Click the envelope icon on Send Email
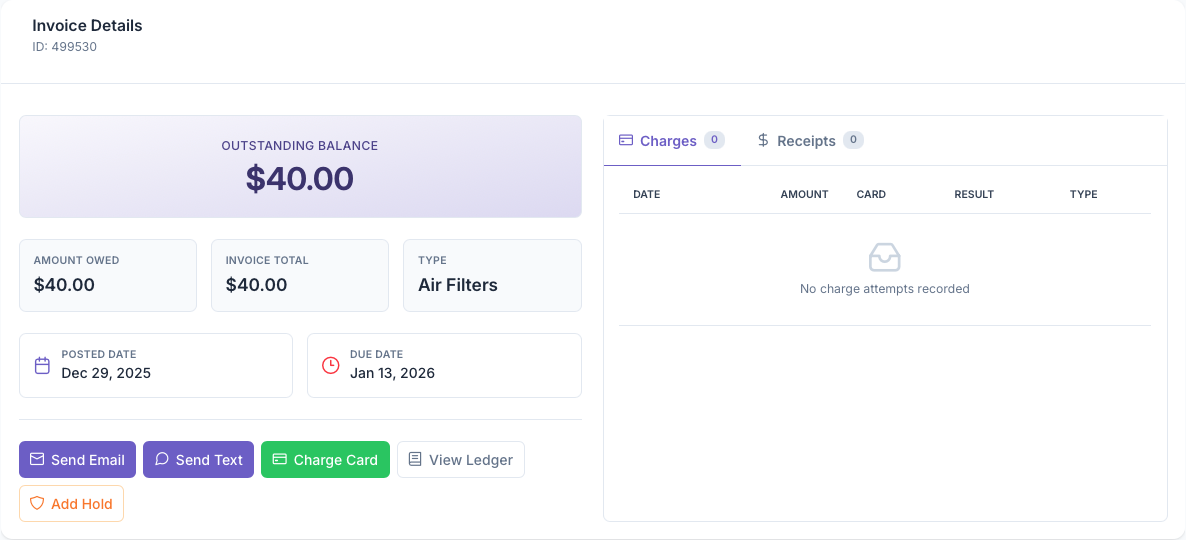The image size is (1186, 540). click(x=37, y=460)
